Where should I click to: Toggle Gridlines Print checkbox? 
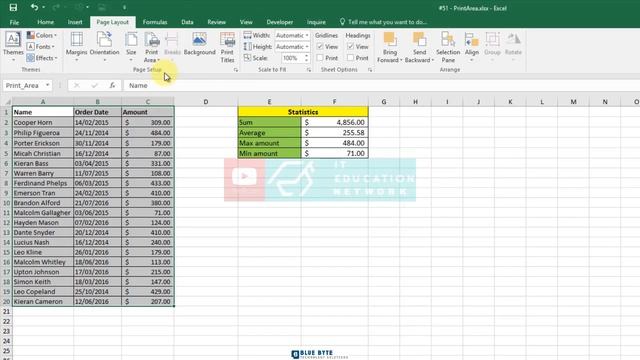(320, 58)
